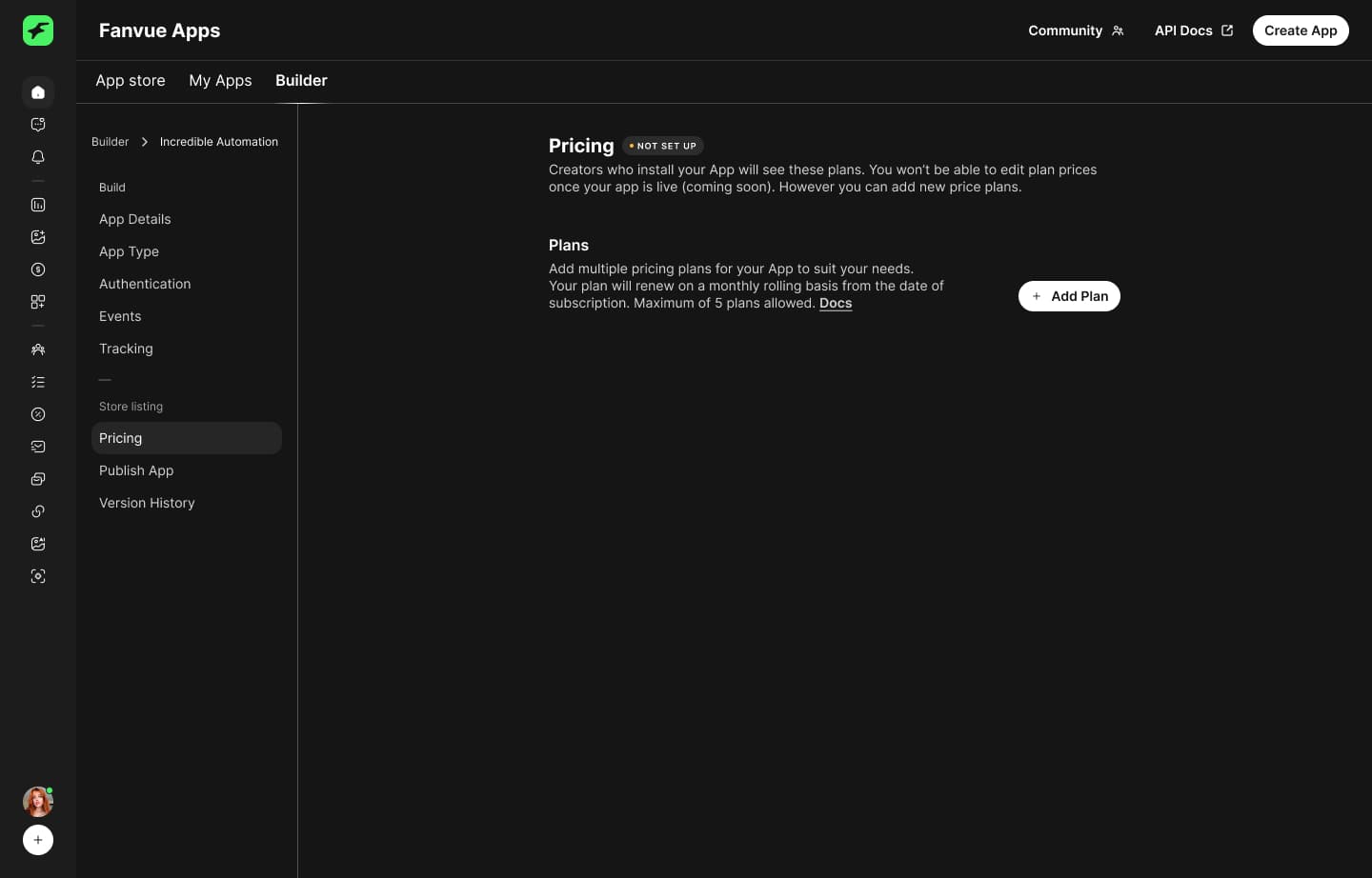Open the Docs link in Plans text

[x=836, y=303]
